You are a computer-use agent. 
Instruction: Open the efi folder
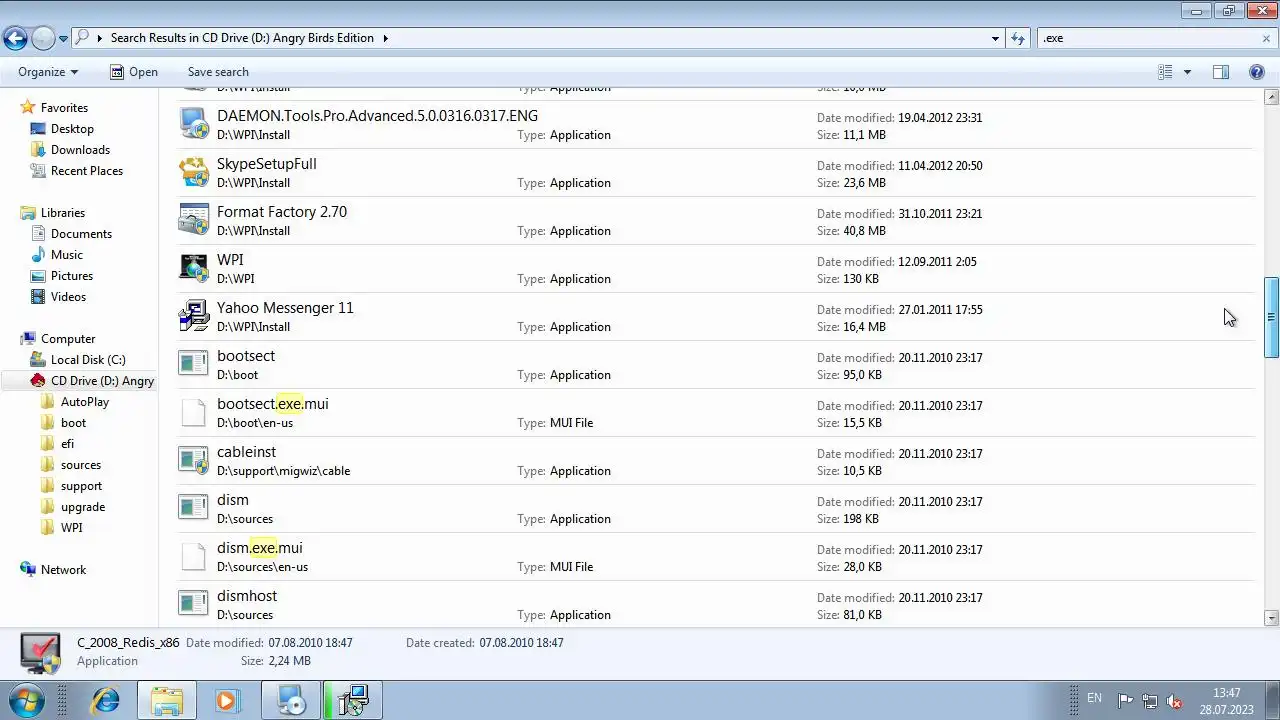pyautogui.click(x=67, y=444)
